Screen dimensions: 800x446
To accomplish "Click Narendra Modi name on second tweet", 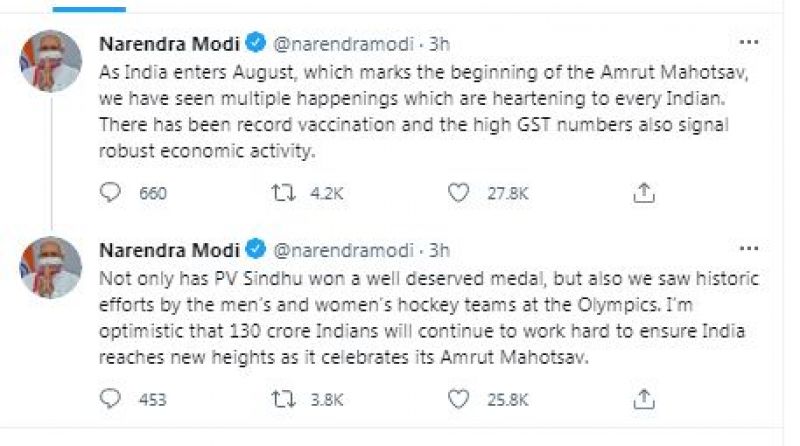I will pyautogui.click(x=167, y=249).
